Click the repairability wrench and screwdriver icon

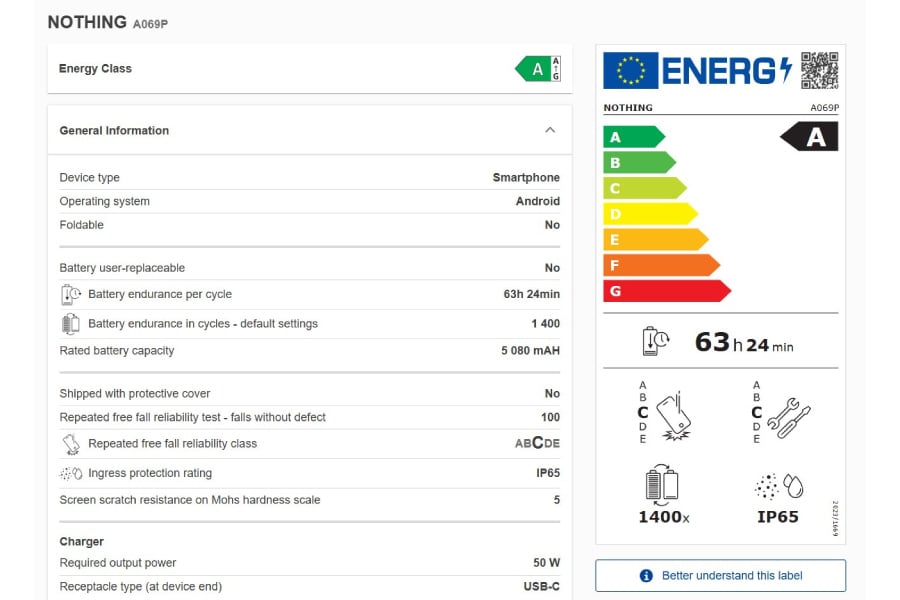(788, 414)
